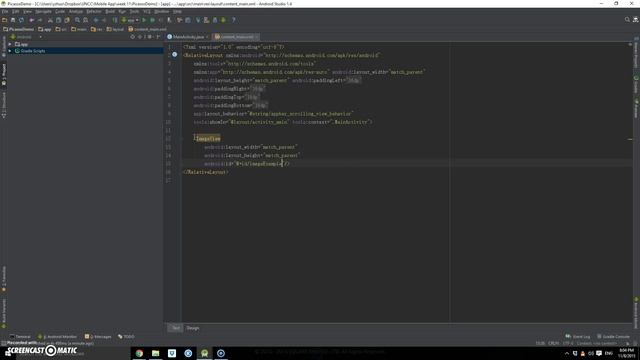Switch to the Design layout tab
640x360 pixels.
193,328
